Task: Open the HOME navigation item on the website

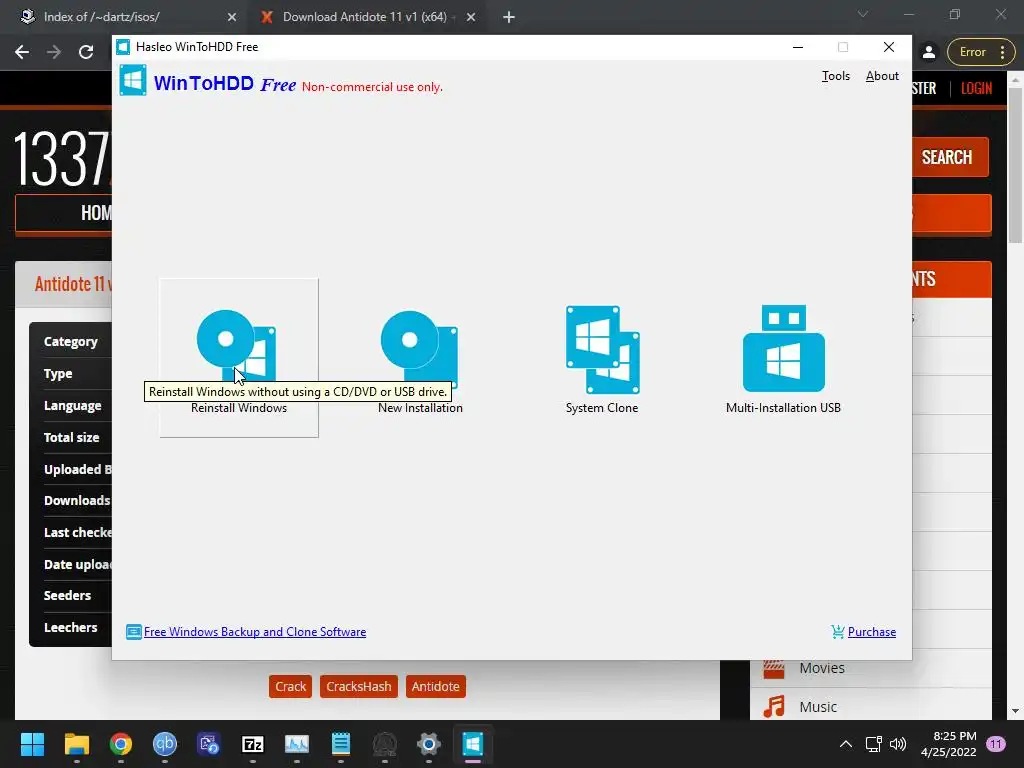Action: (x=96, y=213)
